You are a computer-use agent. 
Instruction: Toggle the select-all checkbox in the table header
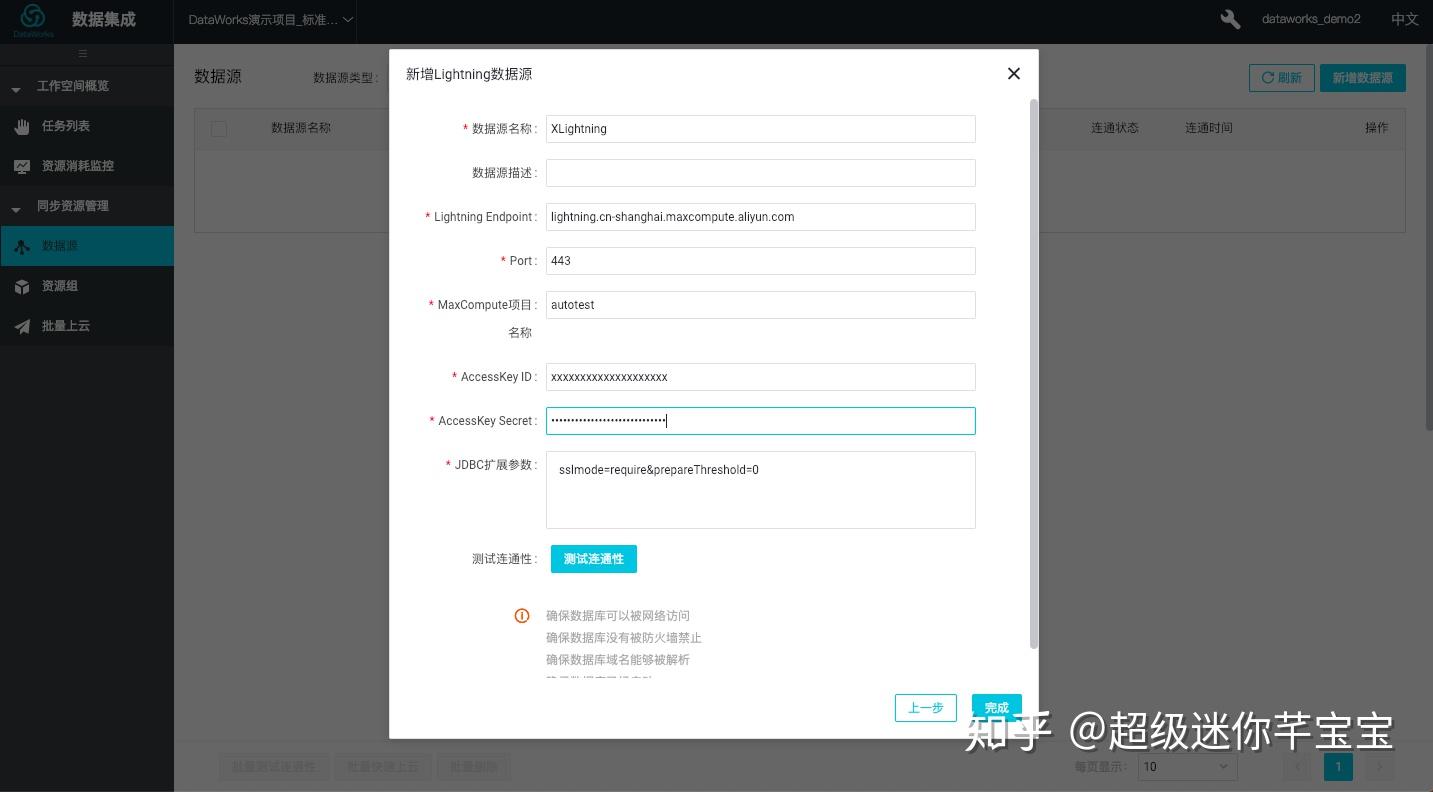[x=218, y=127]
